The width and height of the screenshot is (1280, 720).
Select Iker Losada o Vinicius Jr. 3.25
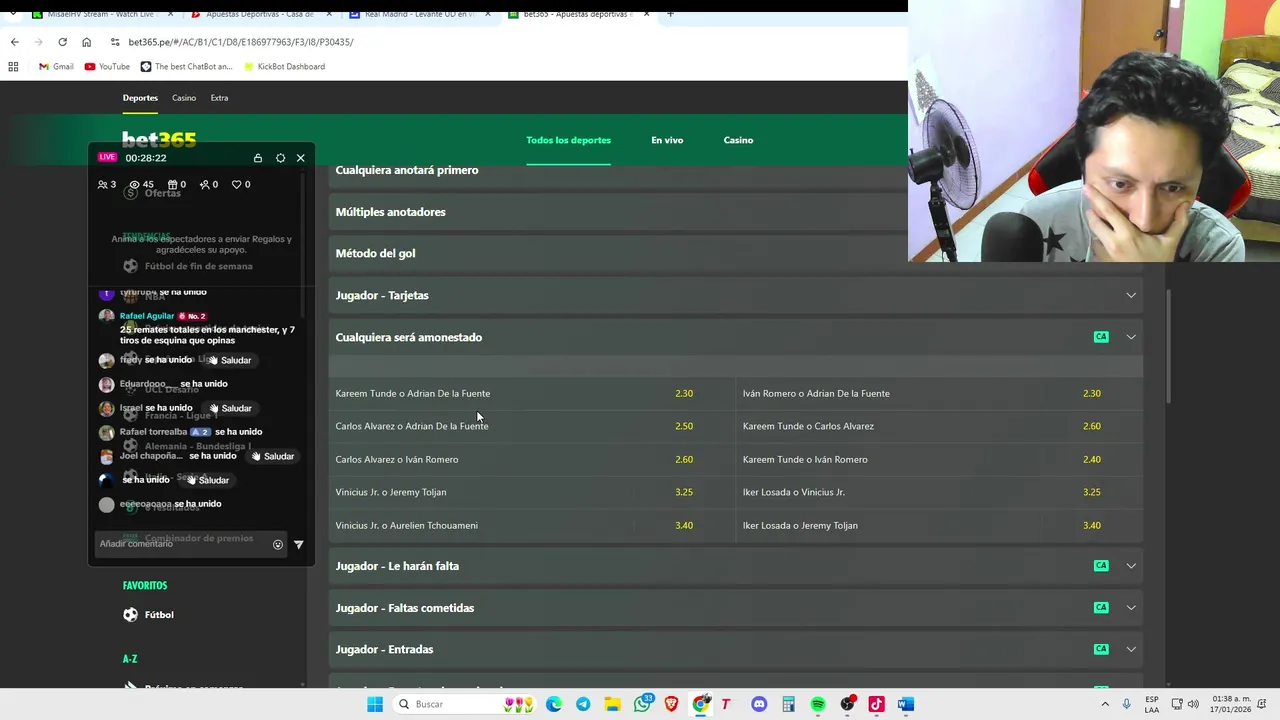tap(939, 492)
